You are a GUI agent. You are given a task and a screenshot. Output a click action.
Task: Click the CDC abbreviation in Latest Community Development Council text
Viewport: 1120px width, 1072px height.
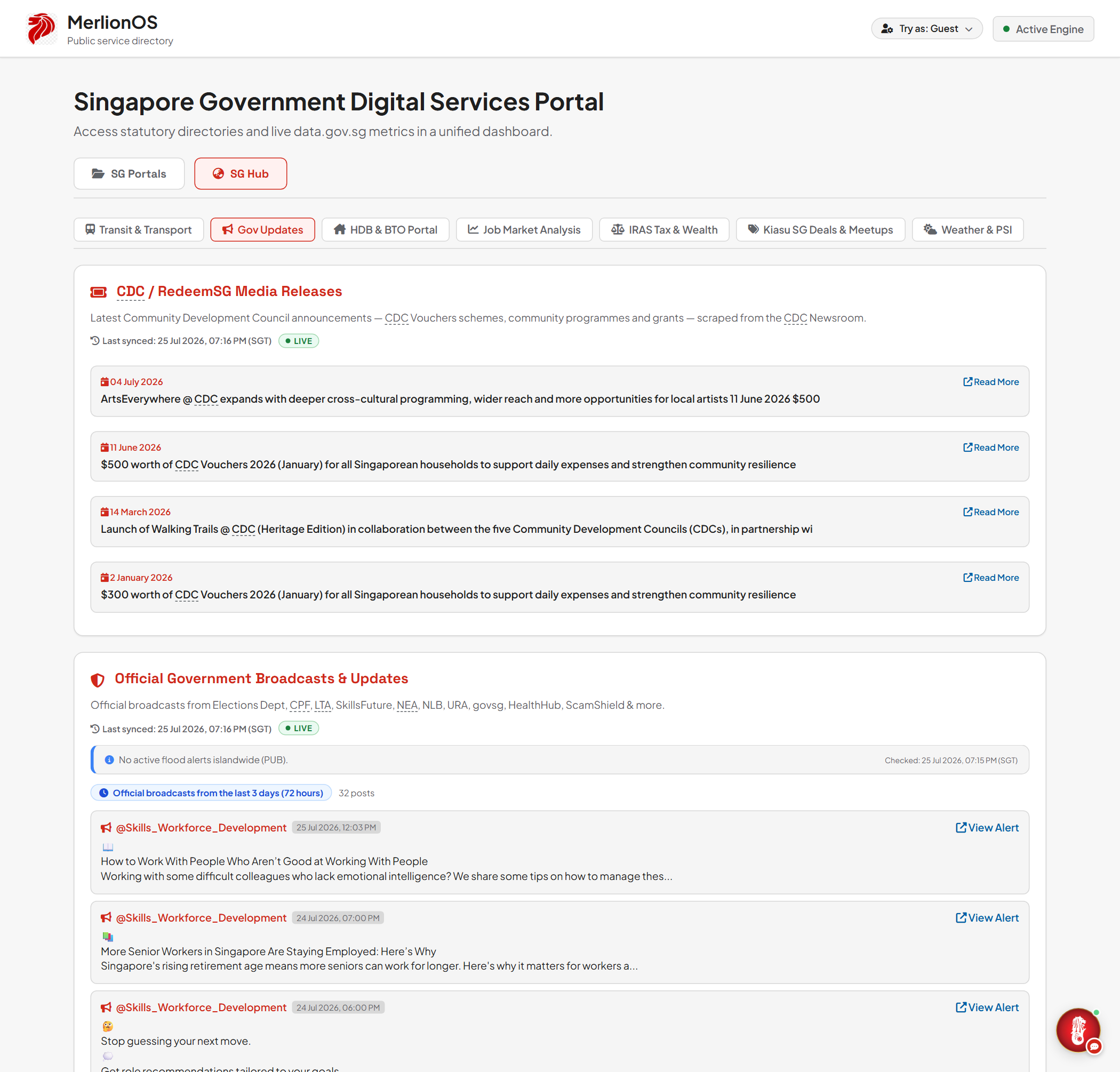pyautogui.click(x=397, y=318)
